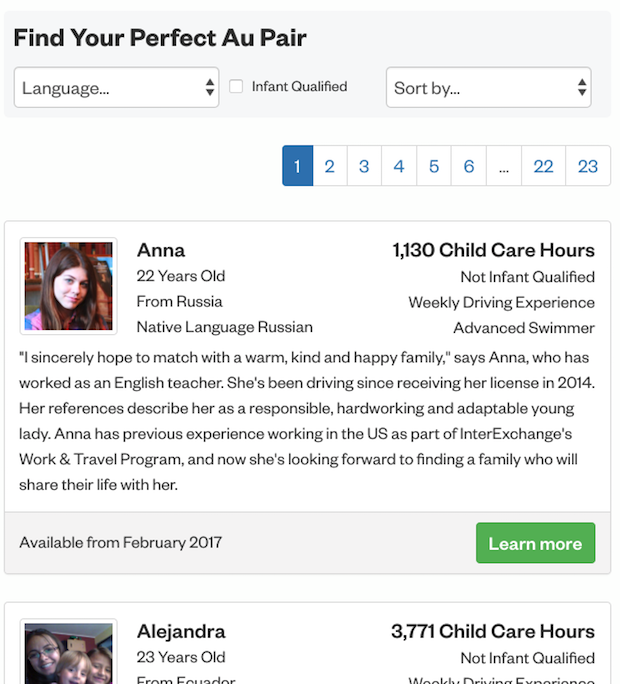The height and width of the screenshot is (684, 620).
Task: Jump to last page 23
Action: point(588,166)
